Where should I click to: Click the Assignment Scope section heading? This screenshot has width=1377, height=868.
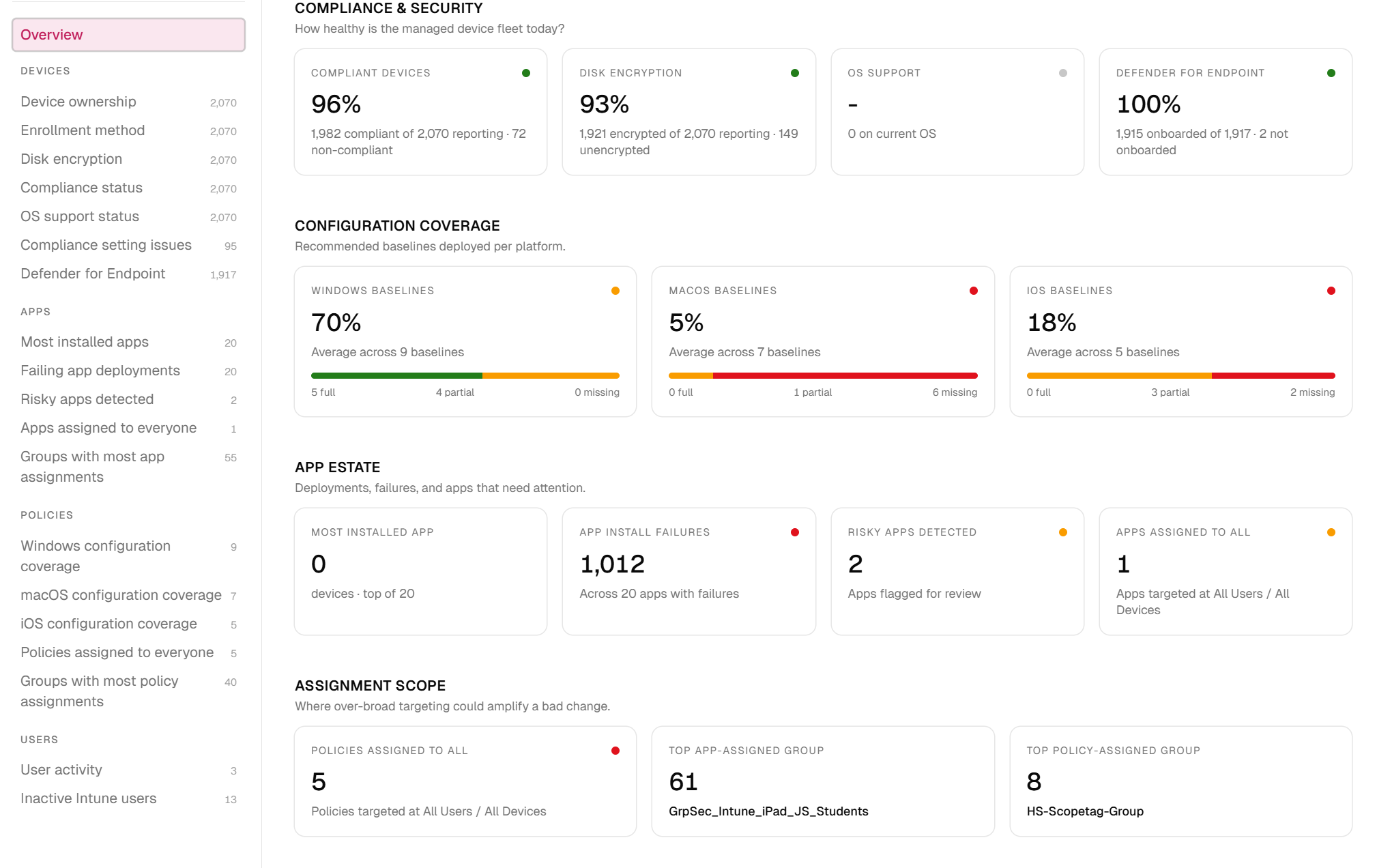click(x=371, y=686)
